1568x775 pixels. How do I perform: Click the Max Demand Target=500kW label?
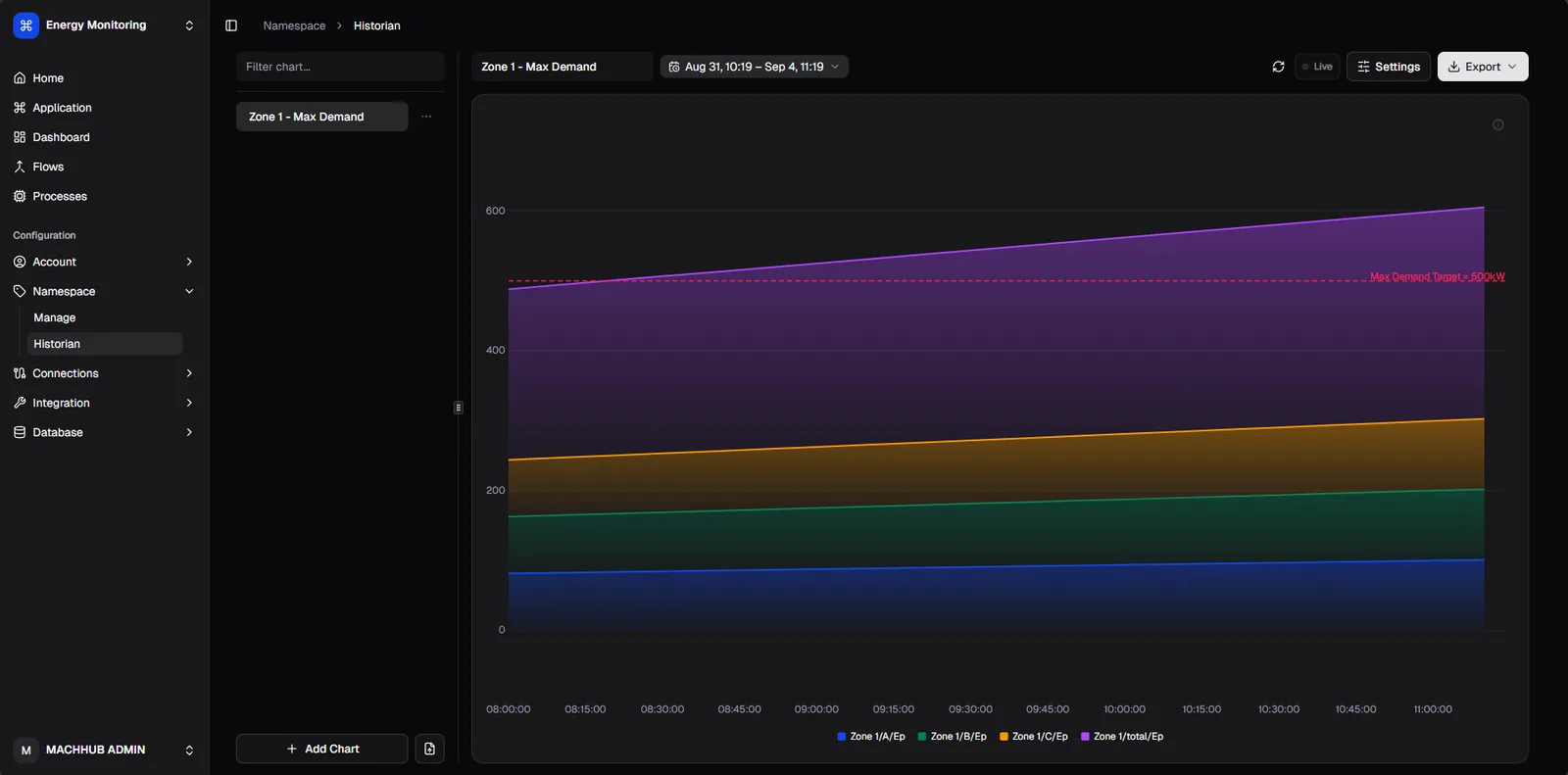click(x=1437, y=276)
